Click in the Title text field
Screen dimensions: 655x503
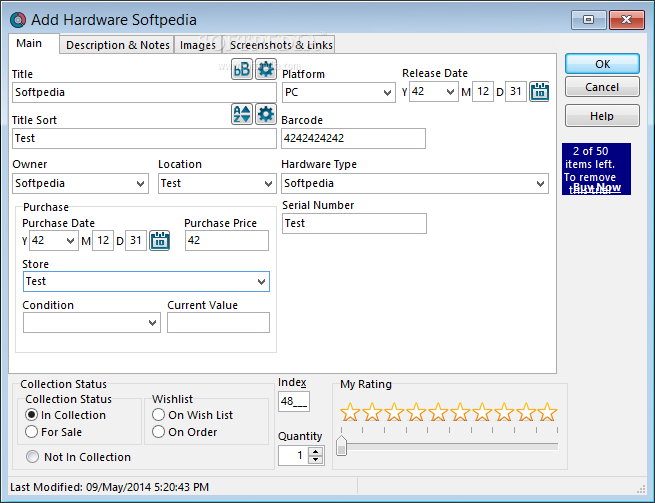[144, 92]
